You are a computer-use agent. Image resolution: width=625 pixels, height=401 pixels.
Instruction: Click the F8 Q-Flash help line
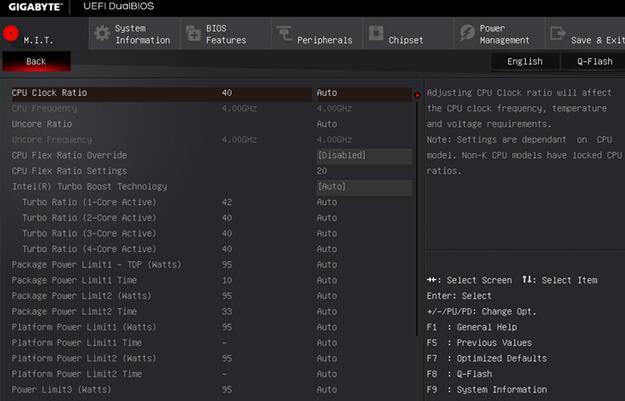click(459, 374)
